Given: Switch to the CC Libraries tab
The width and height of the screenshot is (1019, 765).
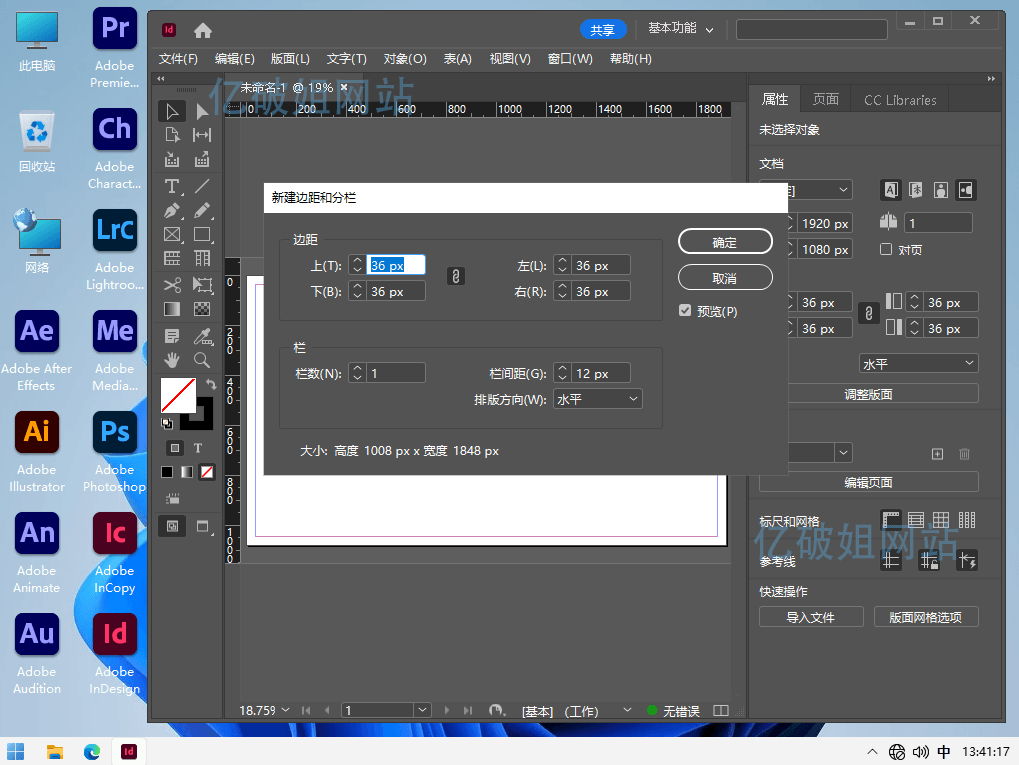Looking at the screenshot, I should (x=900, y=100).
